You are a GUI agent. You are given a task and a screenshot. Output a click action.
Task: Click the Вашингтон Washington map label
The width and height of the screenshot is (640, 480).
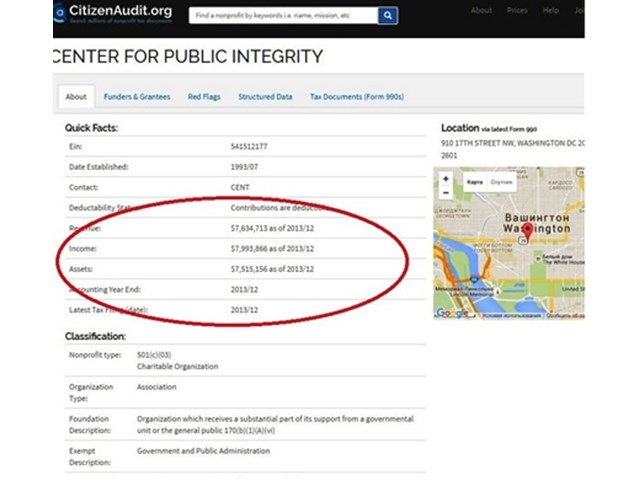tap(536, 223)
